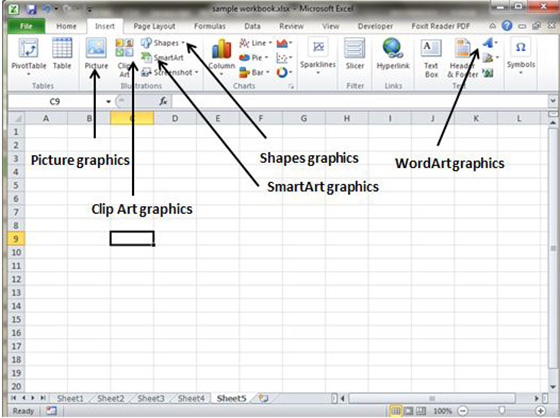The height and width of the screenshot is (418, 560).
Task: Switch to the Developer tab
Action: 375,26
